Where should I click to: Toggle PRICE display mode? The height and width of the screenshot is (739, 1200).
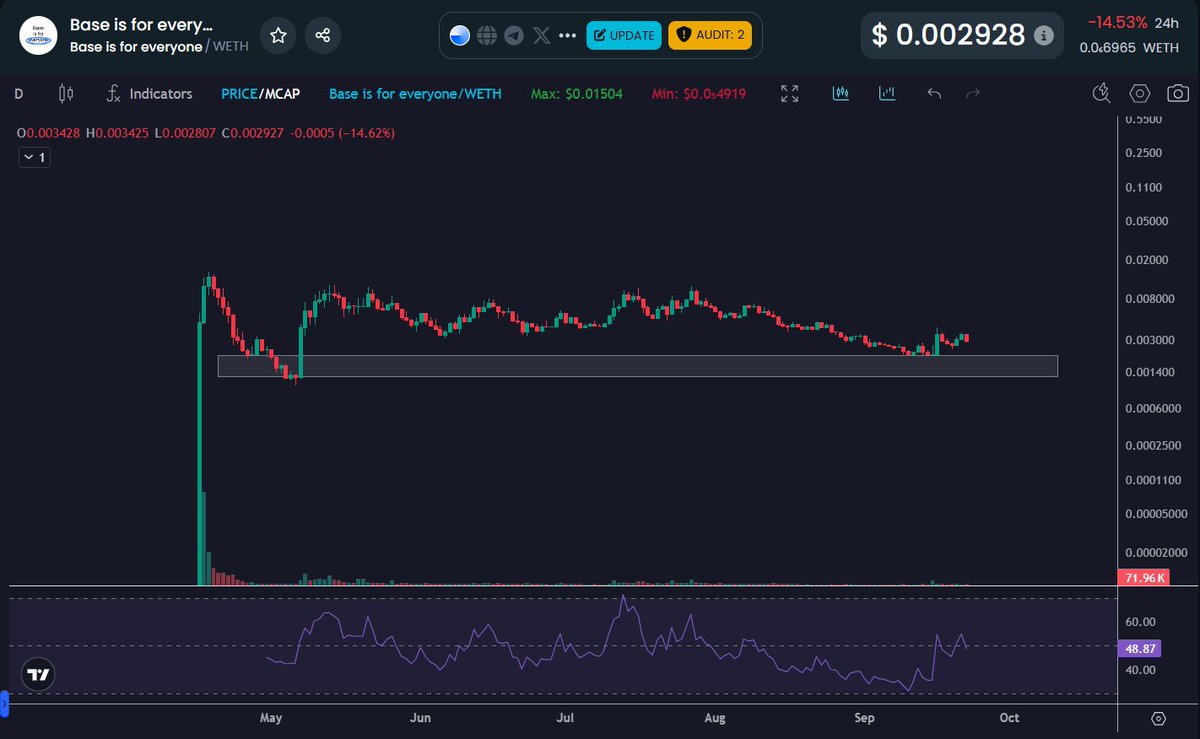[x=238, y=93]
